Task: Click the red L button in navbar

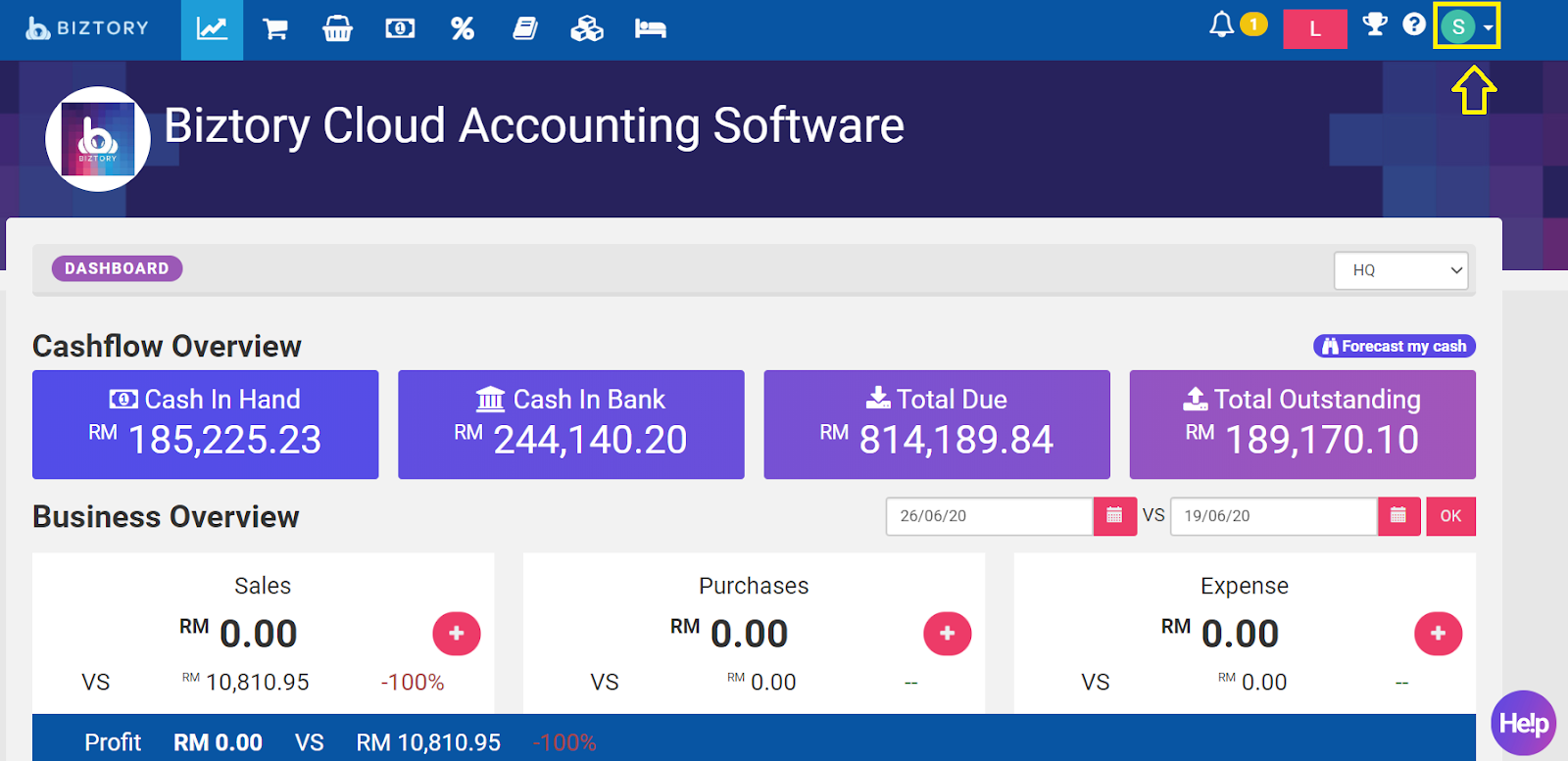Action: click(1315, 29)
